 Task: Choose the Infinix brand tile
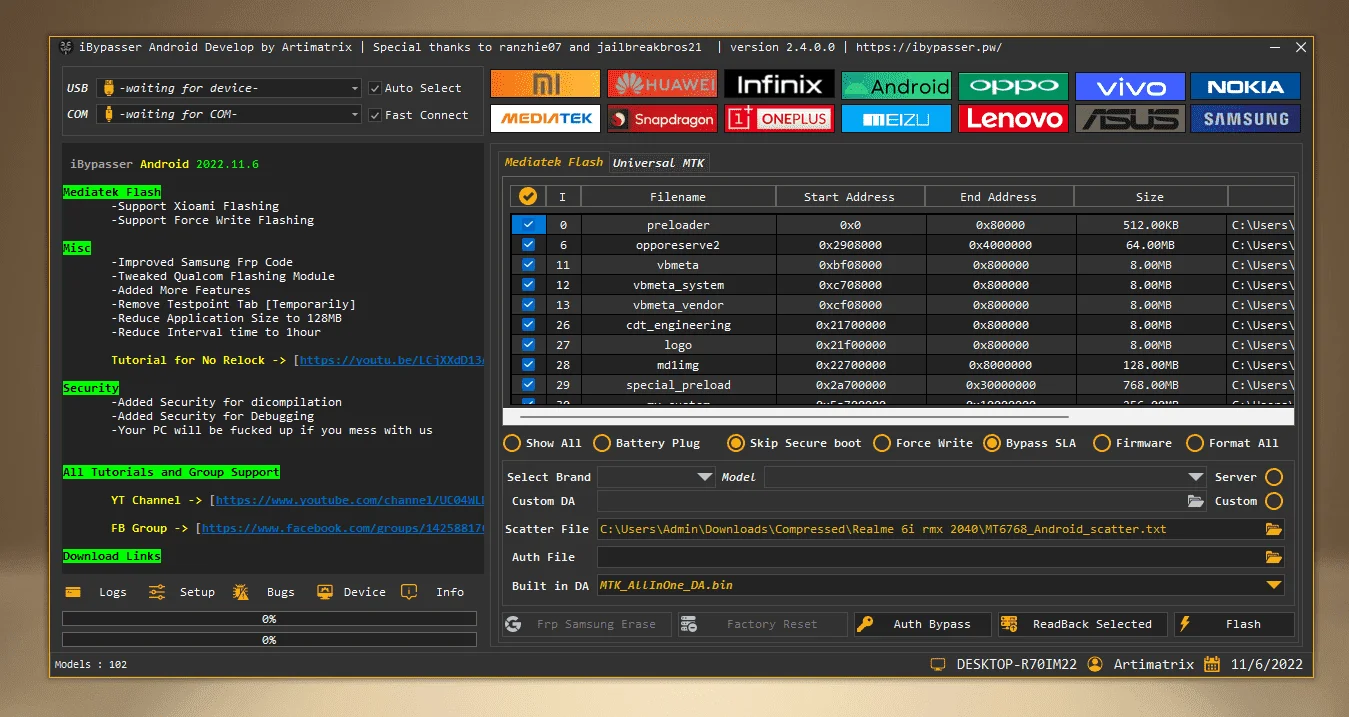(x=779, y=84)
